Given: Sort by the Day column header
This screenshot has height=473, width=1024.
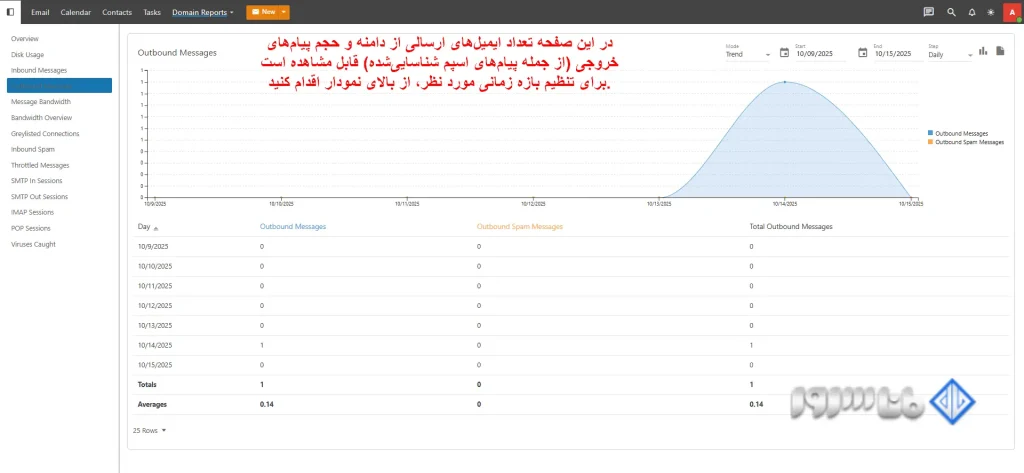Looking at the screenshot, I should tap(144, 227).
